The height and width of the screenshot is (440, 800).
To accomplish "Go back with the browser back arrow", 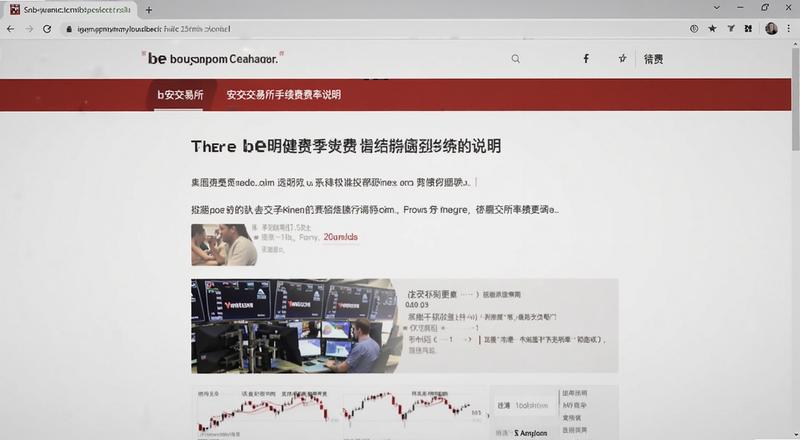I will click(10, 29).
